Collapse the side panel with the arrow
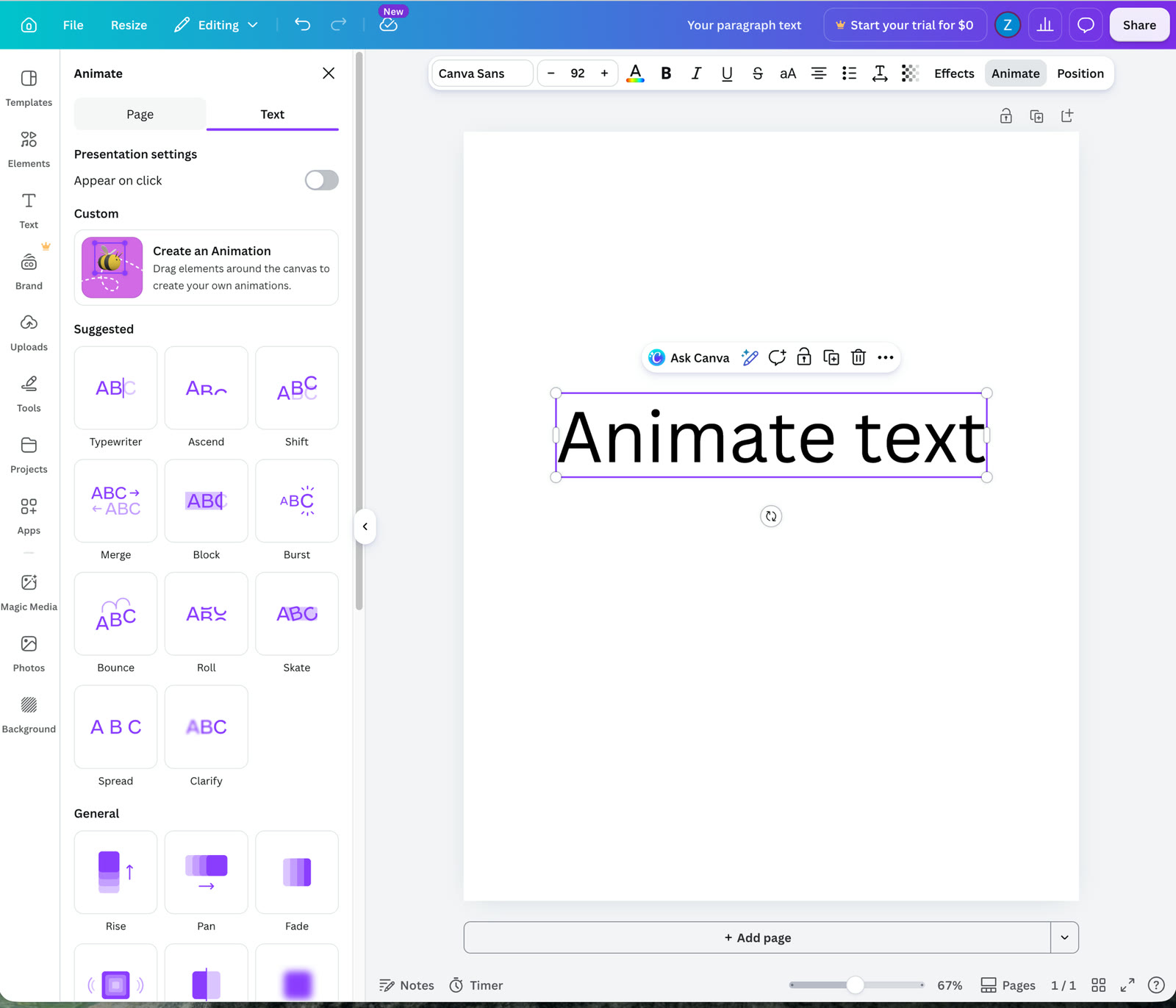The height and width of the screenshot is (1008, 1176). coord(365,526)
